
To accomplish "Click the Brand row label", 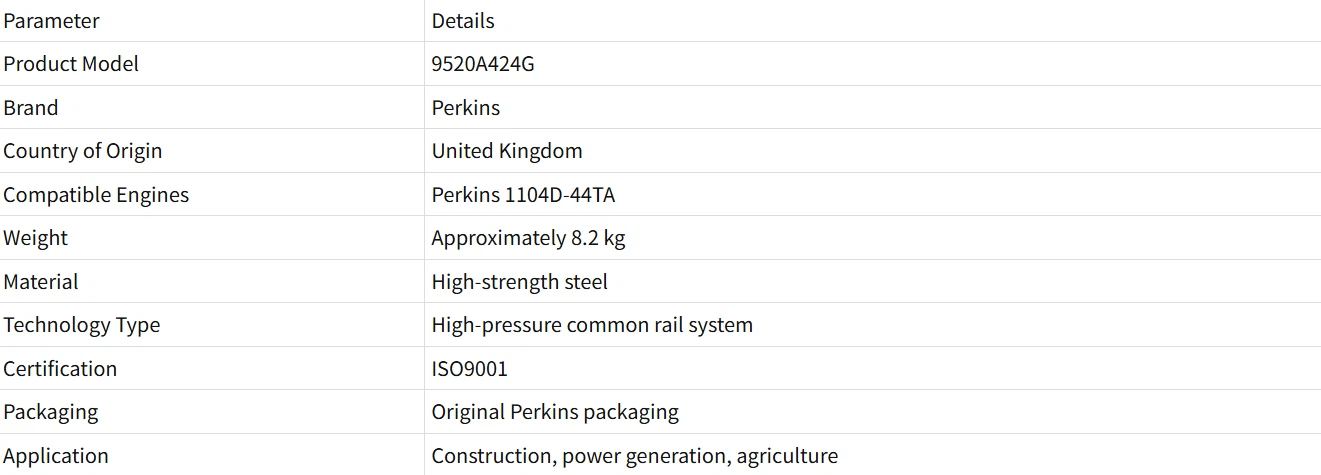I will 31,108.
